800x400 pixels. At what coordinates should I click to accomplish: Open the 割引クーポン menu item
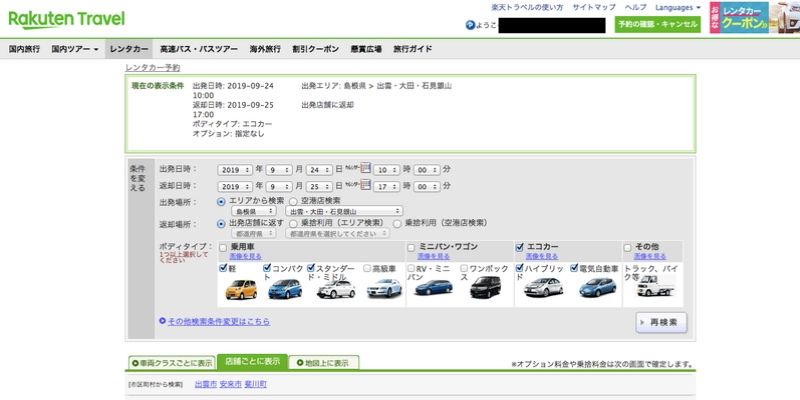tap(315, 49)
